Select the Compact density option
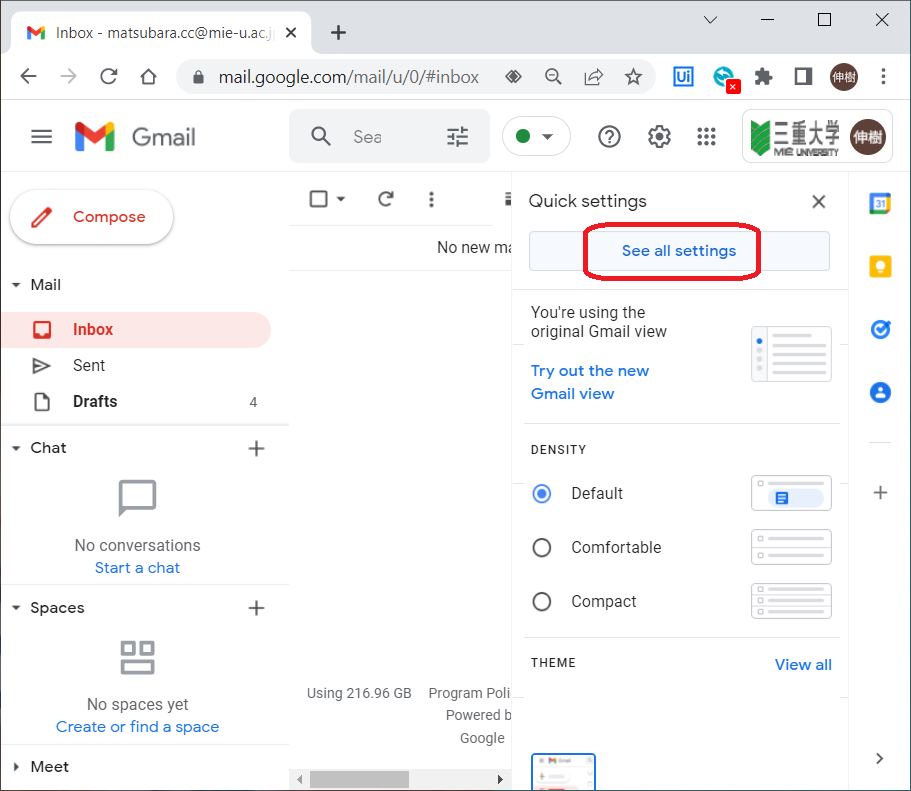Image resolution: width=911 pixels, height=791 pixels. [541, 602]
